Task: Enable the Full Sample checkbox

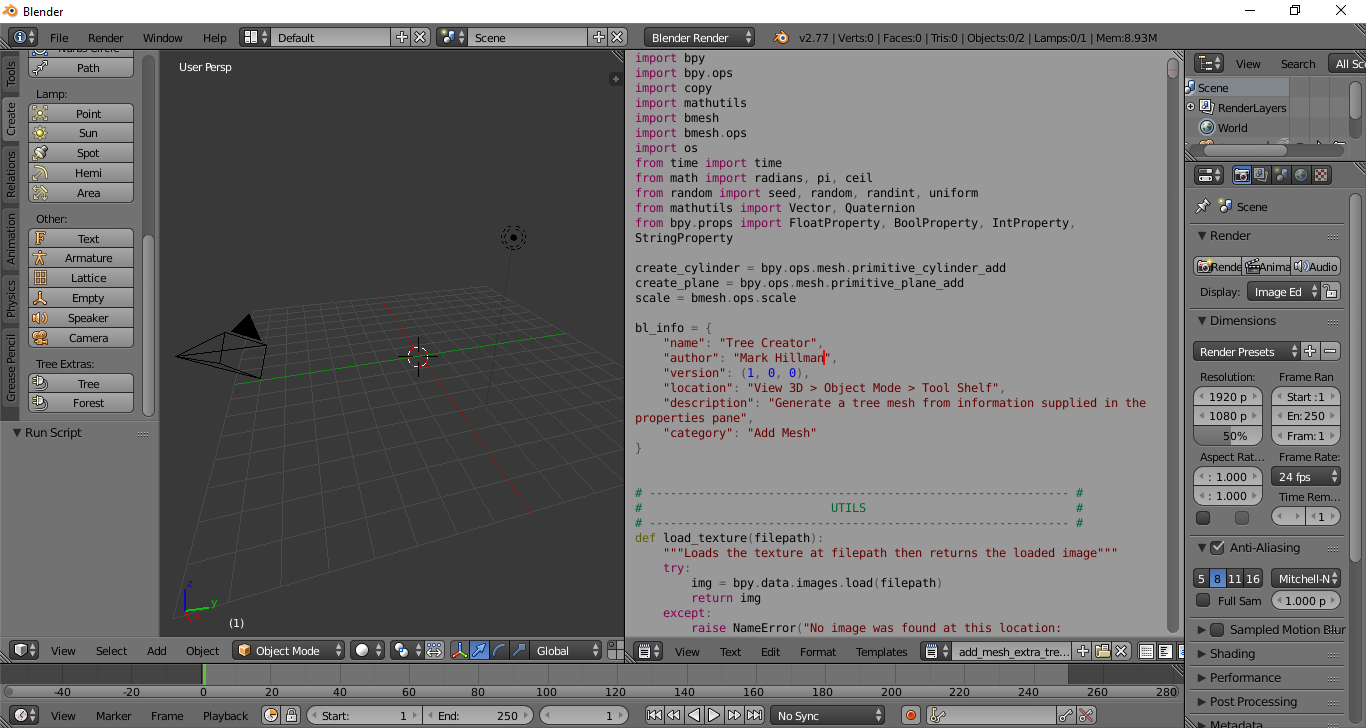Action: pyautogui.click(x=1203, y=600)
